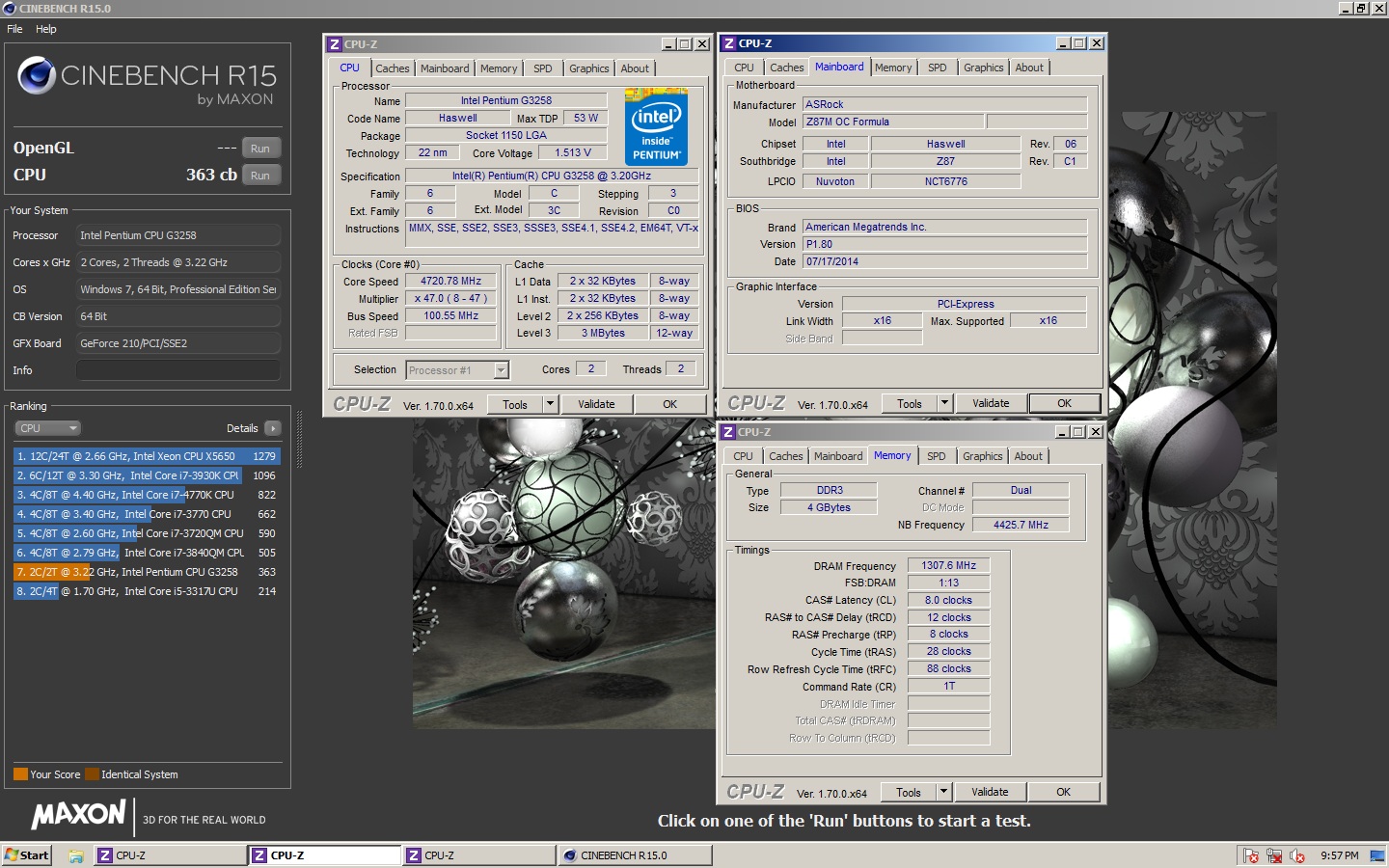Select Caches tab in Memory window
Viewport: 1389px width, 868px height.
[786, 456]
